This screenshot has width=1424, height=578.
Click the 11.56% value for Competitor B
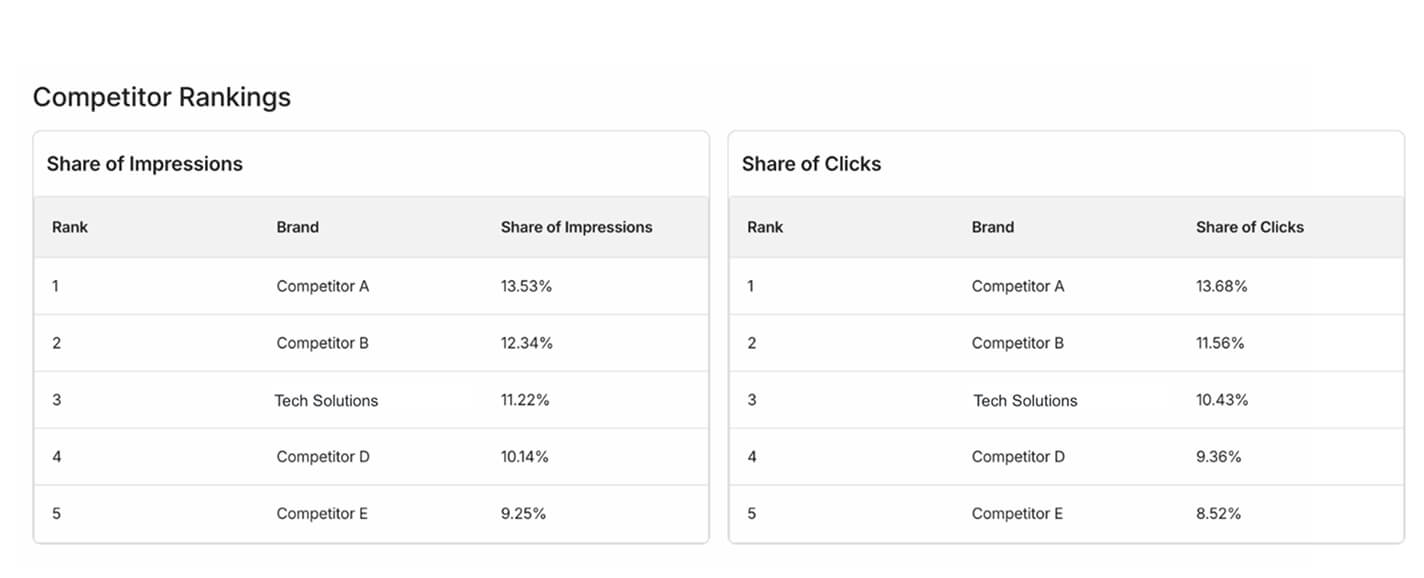point(1220,343)
